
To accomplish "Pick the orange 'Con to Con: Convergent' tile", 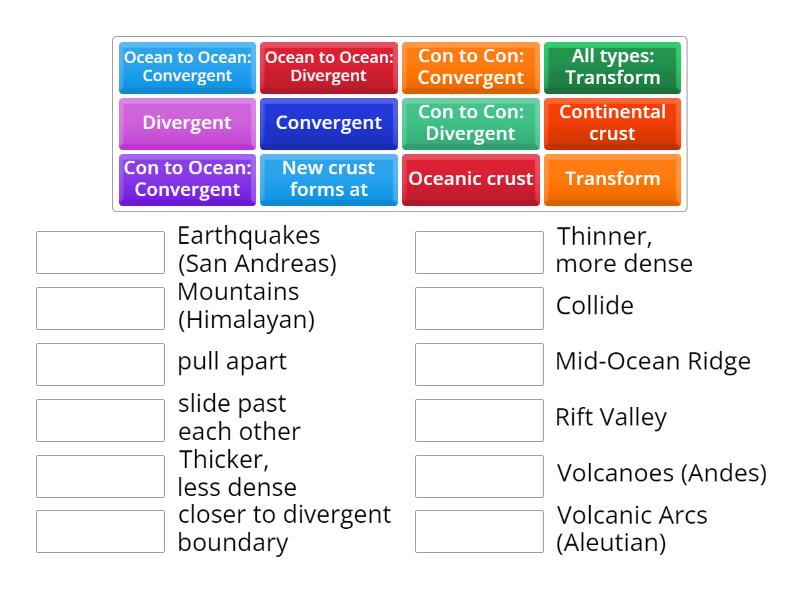I will [470, 67].
